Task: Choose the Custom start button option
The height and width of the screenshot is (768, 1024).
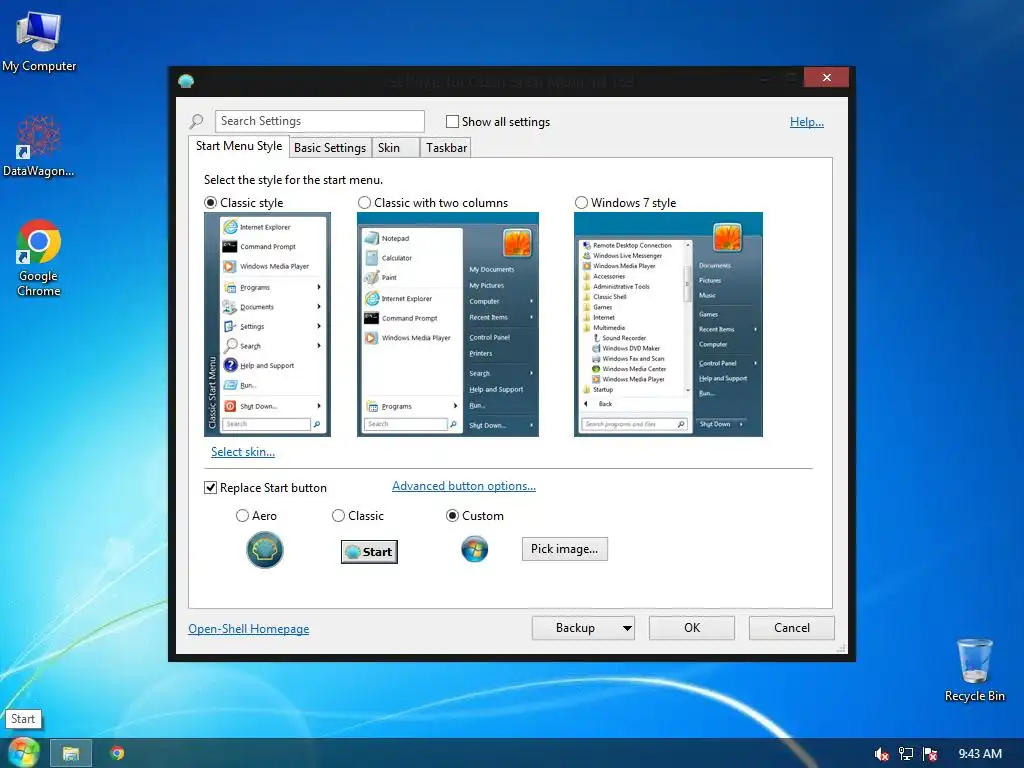Action: click(x=452, y=516)
